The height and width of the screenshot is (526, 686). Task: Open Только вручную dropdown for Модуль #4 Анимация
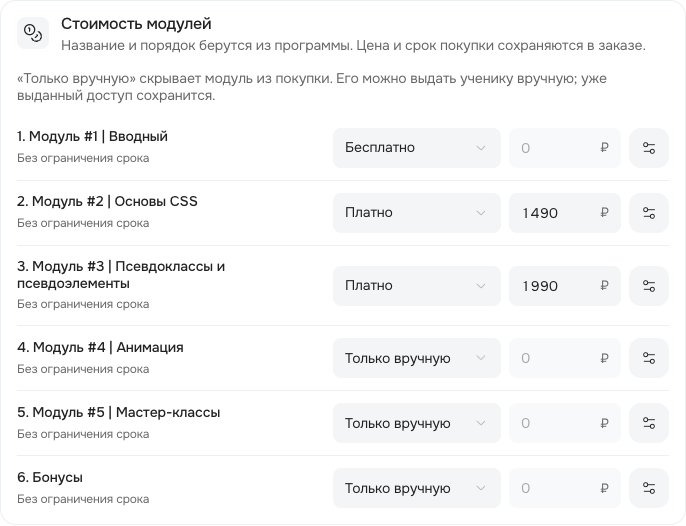pyautogui.click(x=416, y=358)
